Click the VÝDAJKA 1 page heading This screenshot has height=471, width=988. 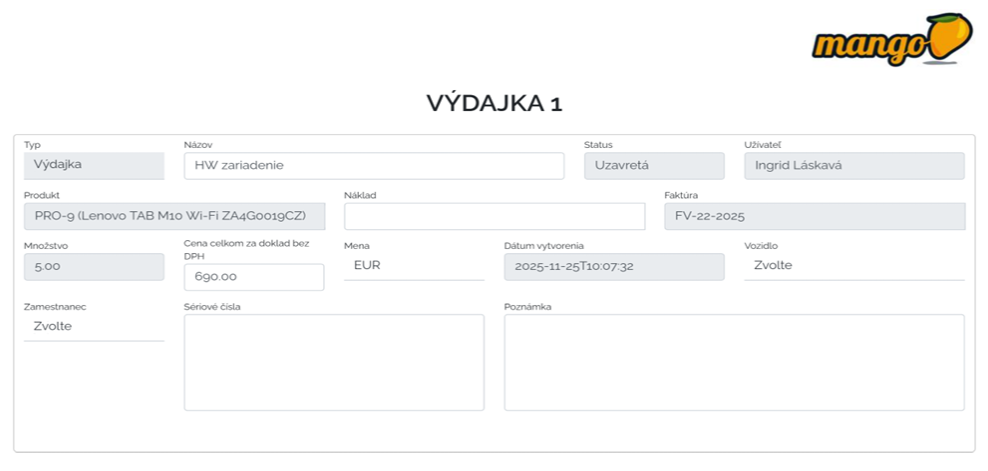[x=494, y=104]
